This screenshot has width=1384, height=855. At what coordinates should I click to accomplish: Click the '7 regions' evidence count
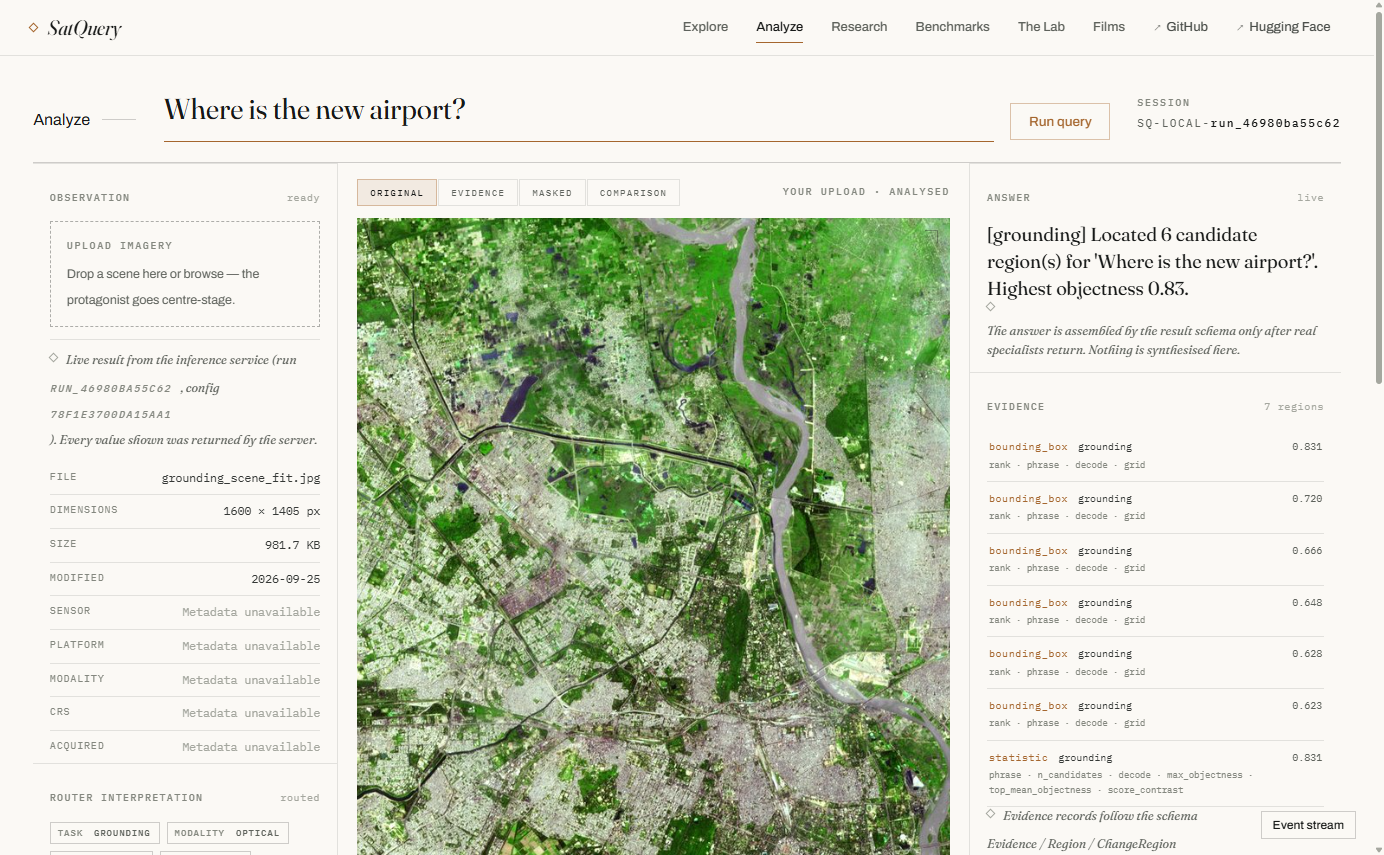coord(1294,407)
